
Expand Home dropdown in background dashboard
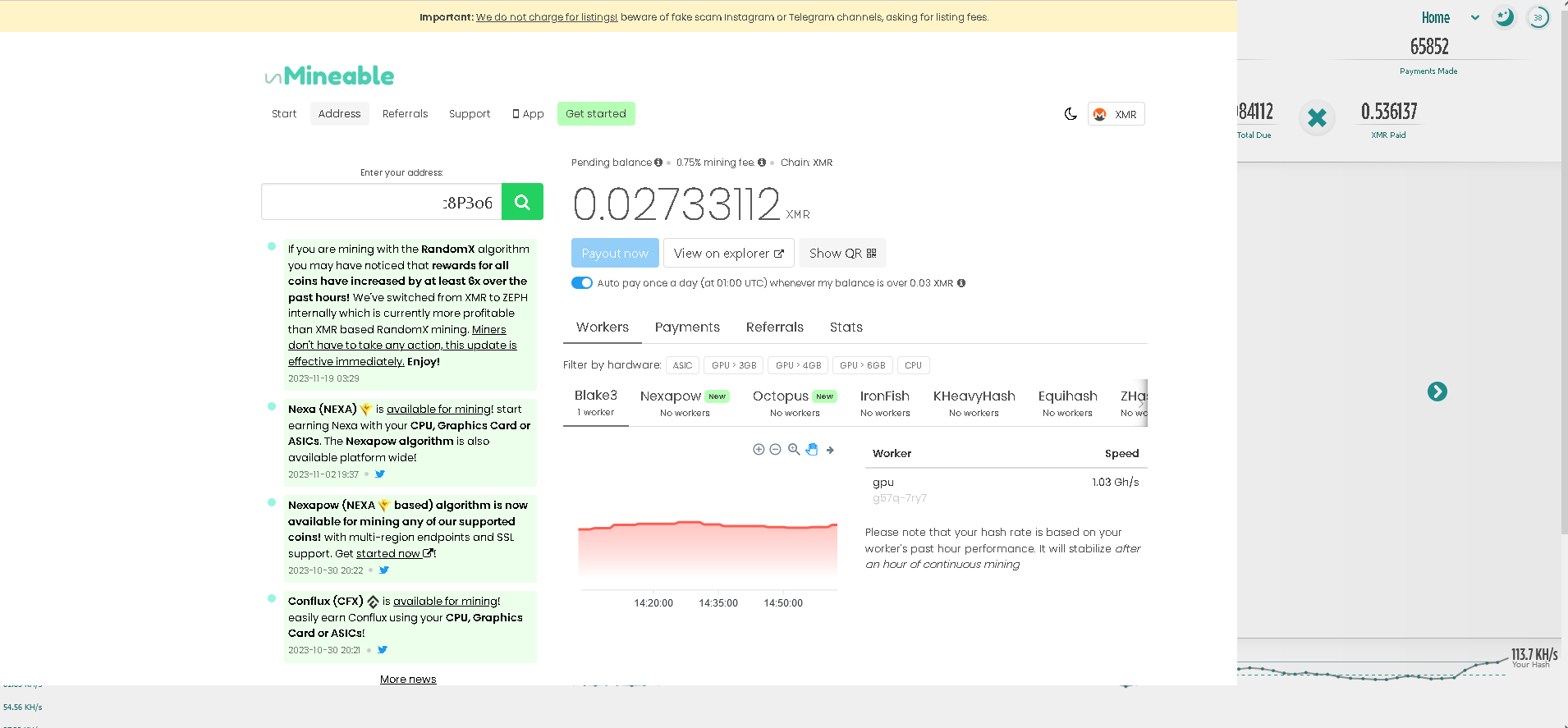point(1474,17)
